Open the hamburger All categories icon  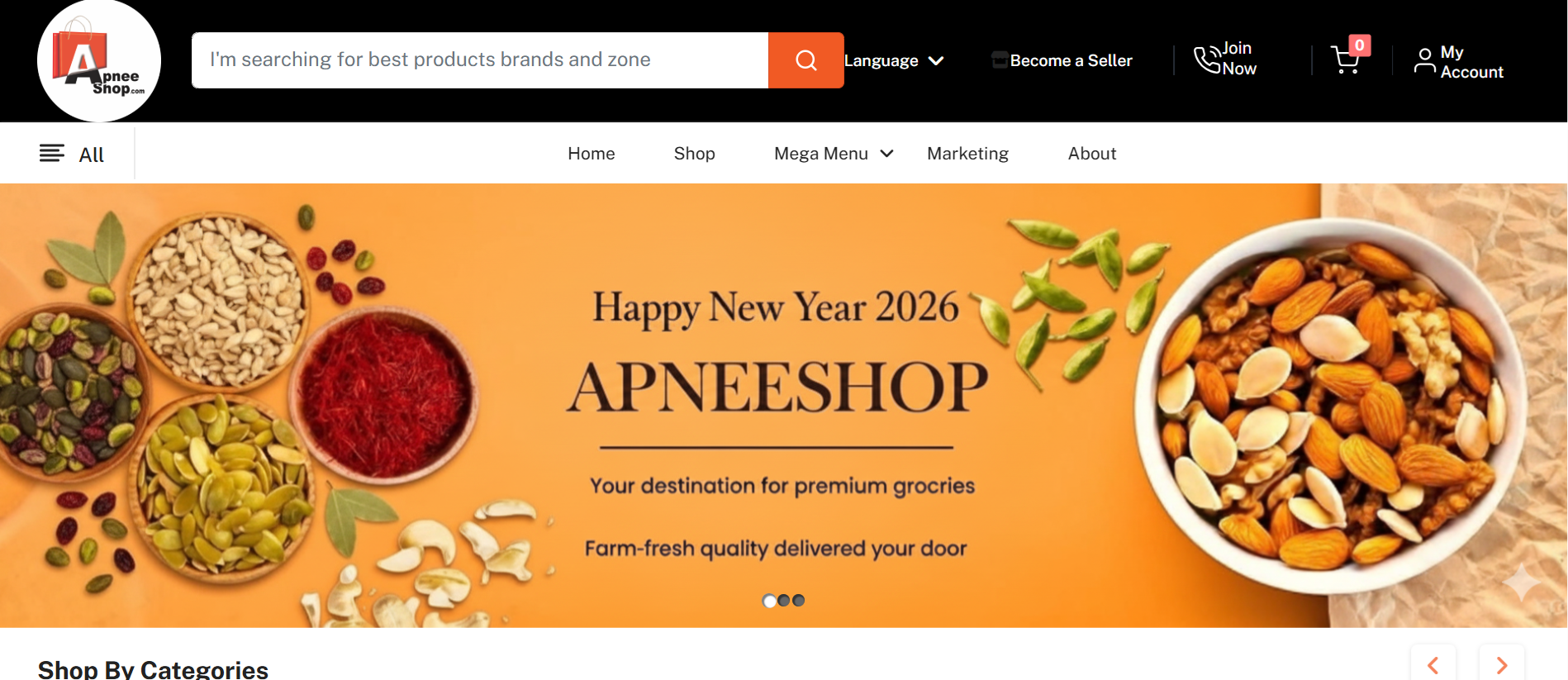click(52, 153)
